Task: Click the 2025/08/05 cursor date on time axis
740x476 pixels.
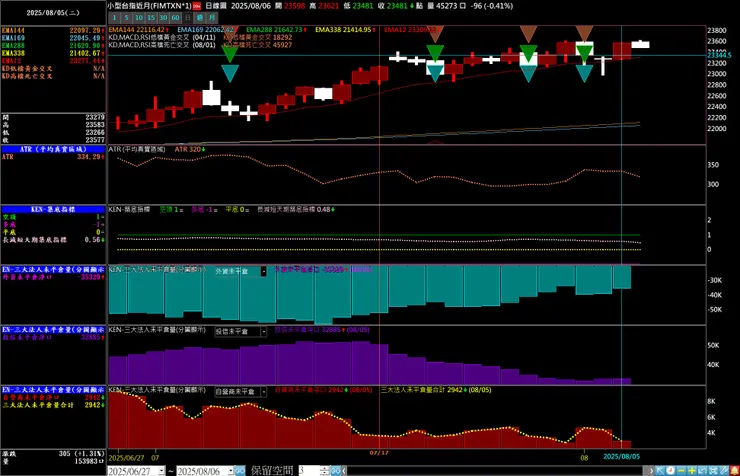Action: click(622, 457)
